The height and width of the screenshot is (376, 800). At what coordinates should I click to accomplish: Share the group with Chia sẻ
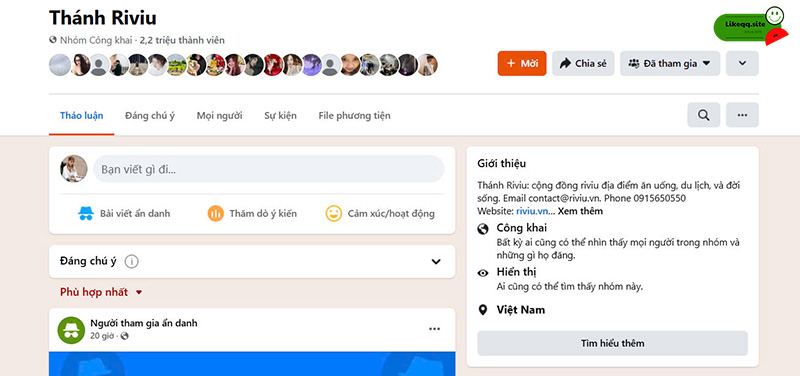pyautogui.click(x=583, y=63)
